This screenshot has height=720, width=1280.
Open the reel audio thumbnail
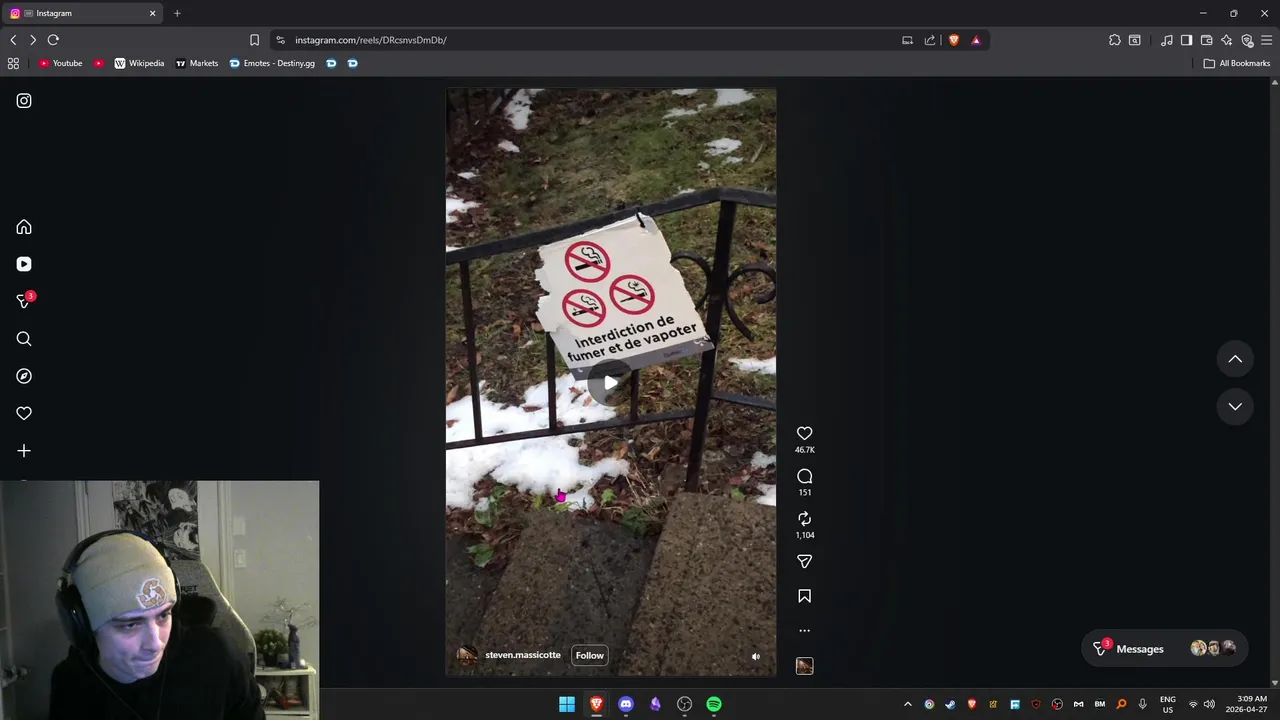coord(804,666)
